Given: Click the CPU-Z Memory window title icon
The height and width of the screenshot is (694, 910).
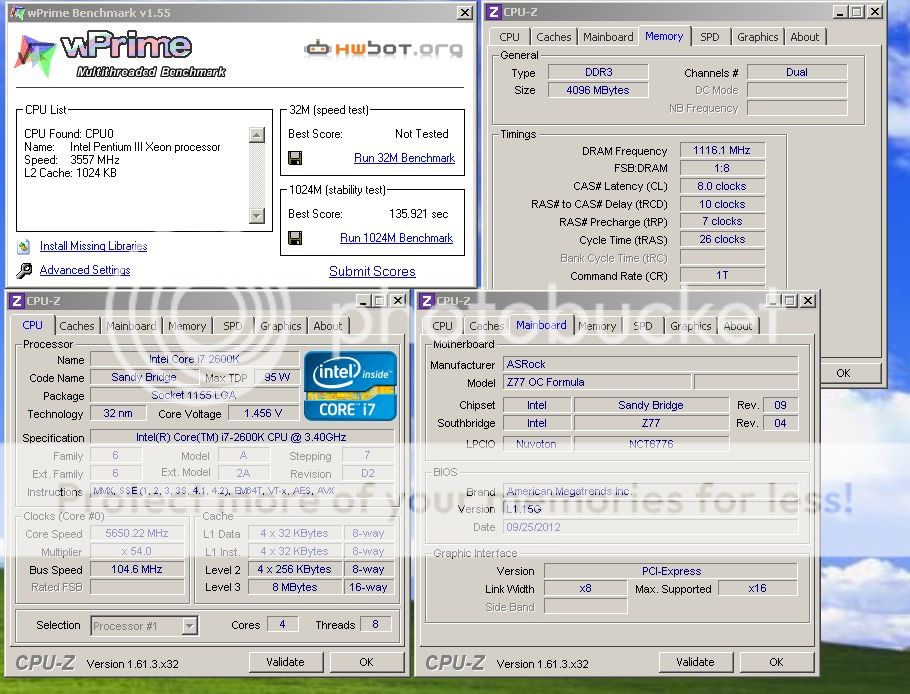Looking at the screenshot, I should tap(494, 12).
